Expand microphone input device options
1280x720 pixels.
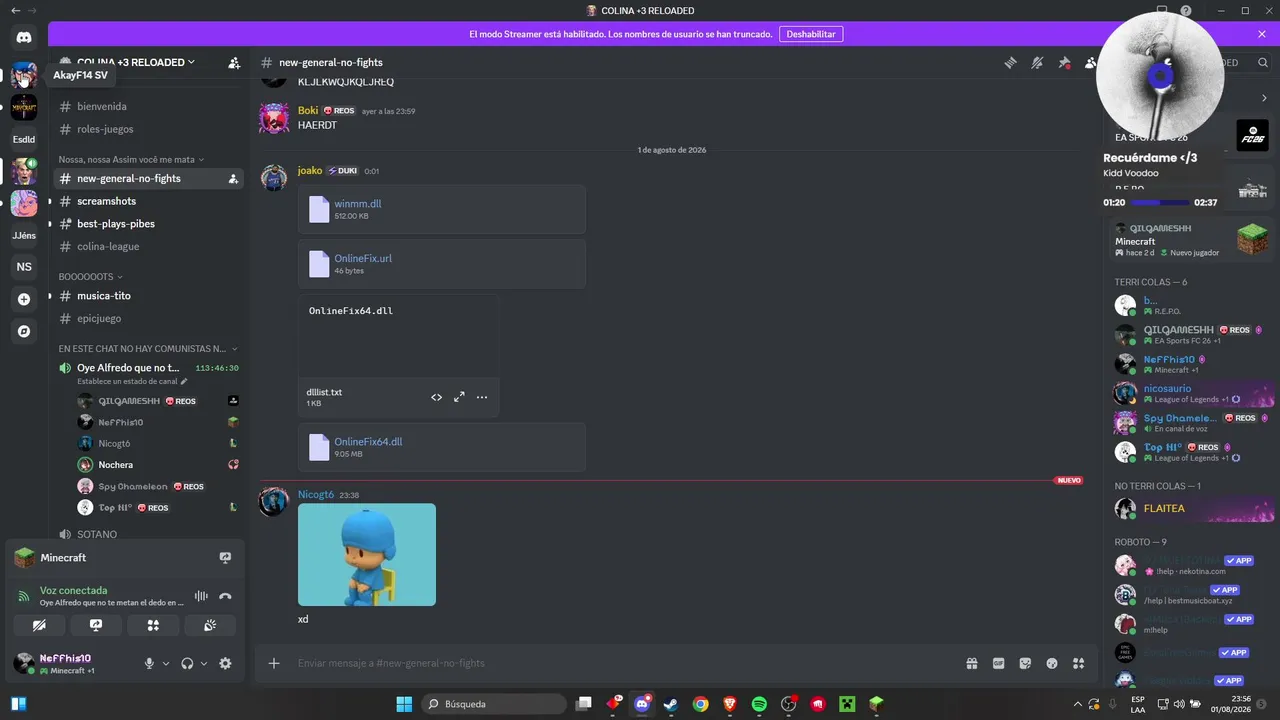tap(166, 663)
